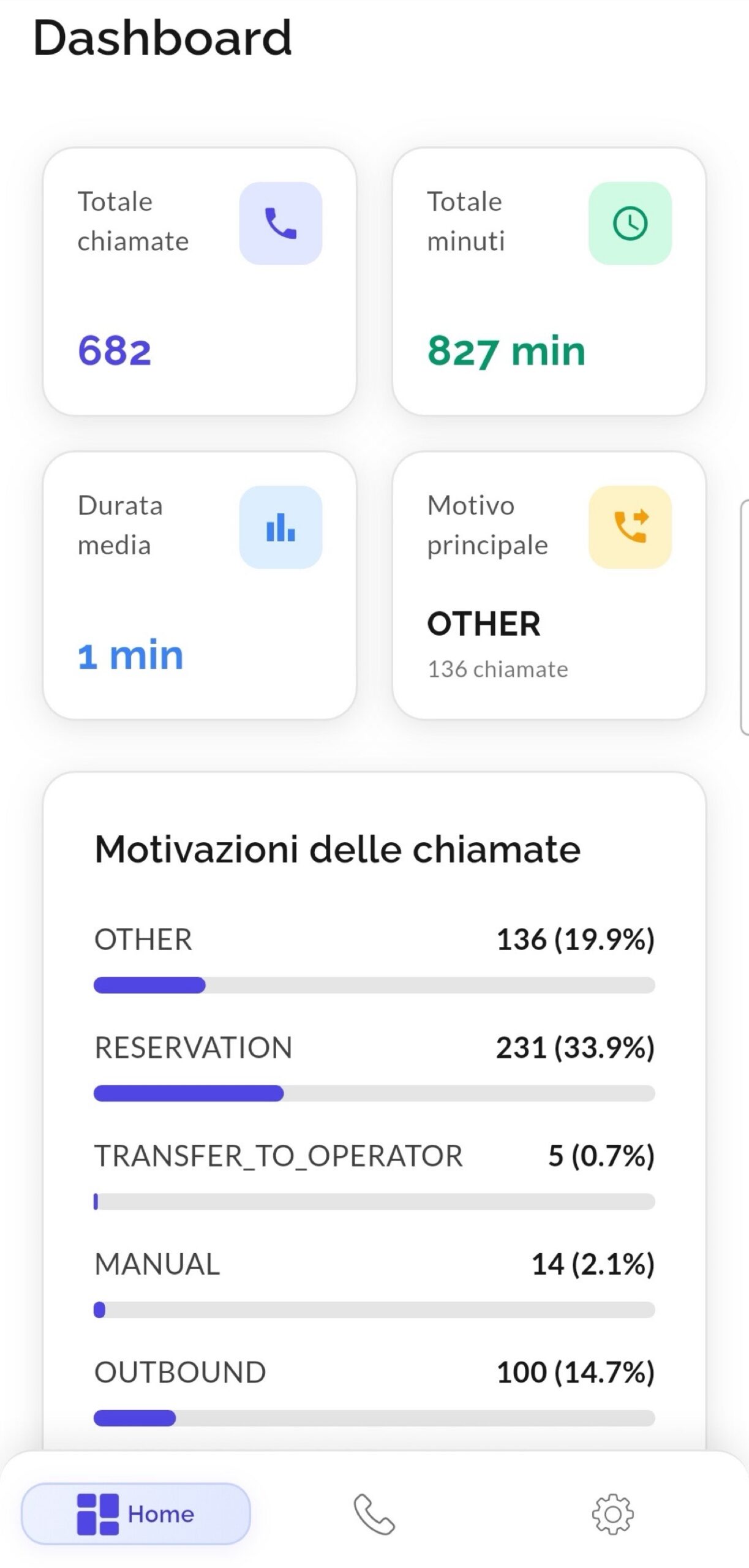Click the TRANSFER_TO_OPERATOR label
Viewport: 749px width, 1568px height.
point(278,1156)
